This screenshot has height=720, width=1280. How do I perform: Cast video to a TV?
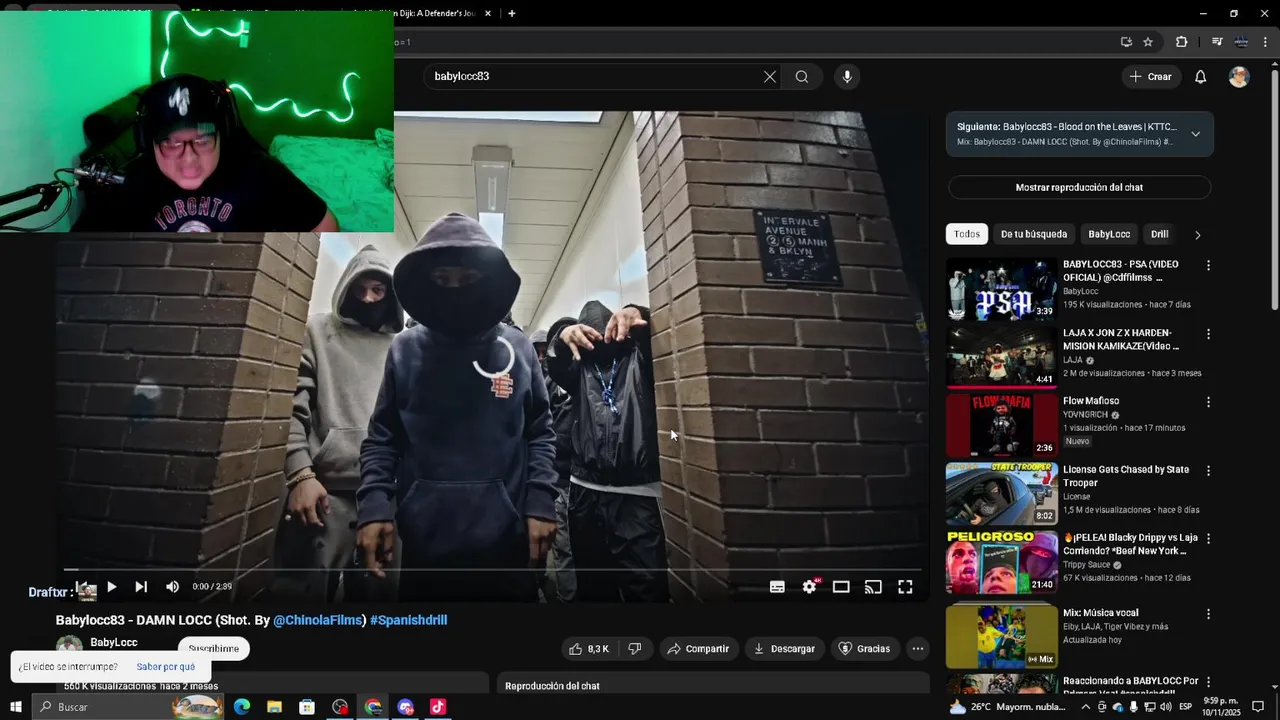[873, 587]
